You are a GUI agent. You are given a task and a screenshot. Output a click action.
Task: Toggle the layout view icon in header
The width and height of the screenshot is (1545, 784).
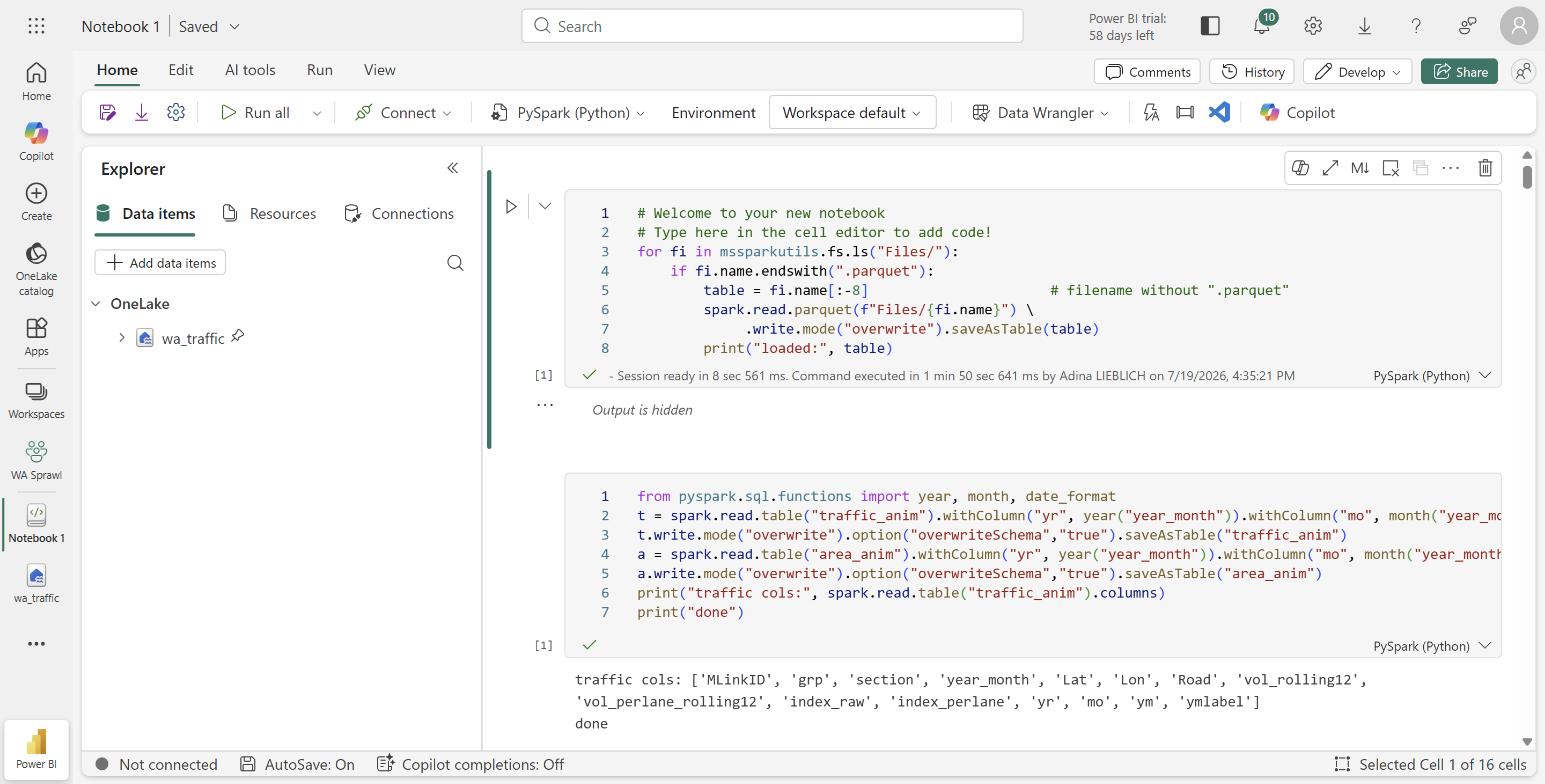point(1210,26)
